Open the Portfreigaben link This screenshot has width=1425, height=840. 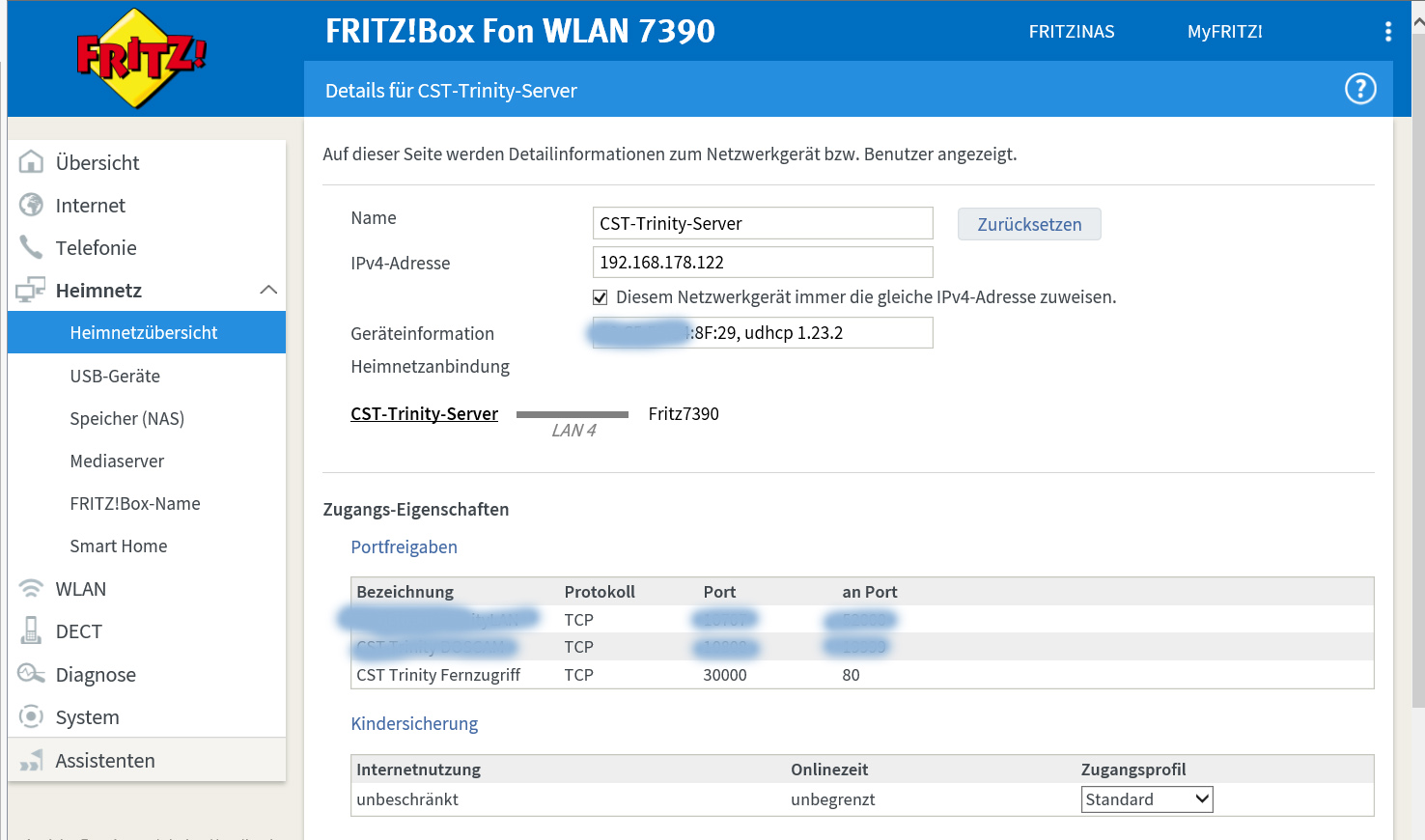pos(404,546)
